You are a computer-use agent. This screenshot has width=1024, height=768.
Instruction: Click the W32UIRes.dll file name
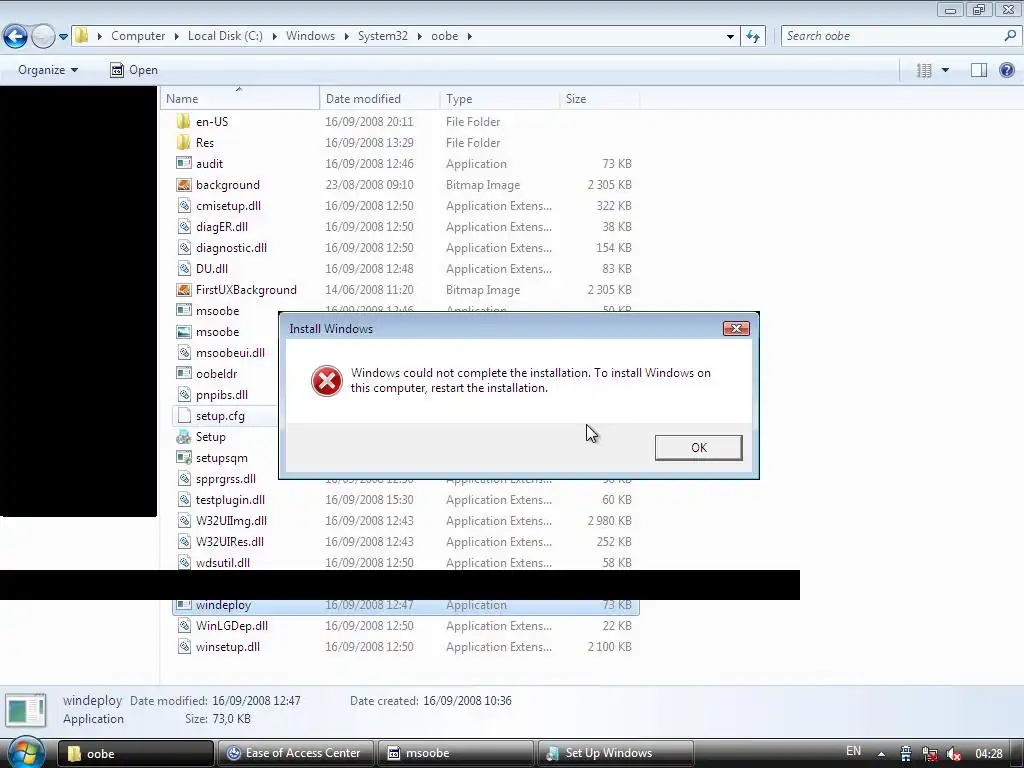(230, 541)
